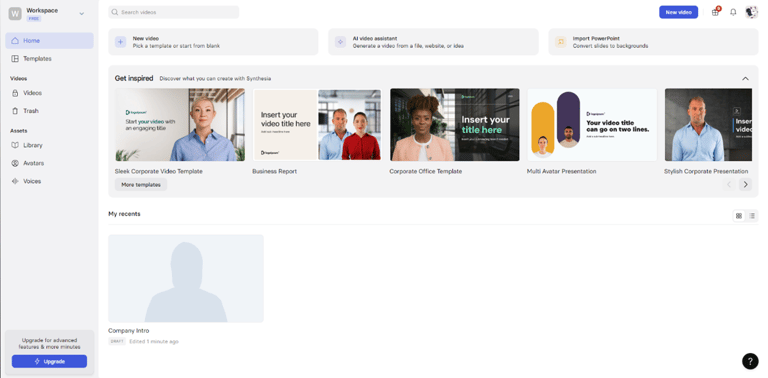Click the Sleek Corporate Video Template label
The image size is (768, 378).
pyautogui.click(x=159, y=171)
